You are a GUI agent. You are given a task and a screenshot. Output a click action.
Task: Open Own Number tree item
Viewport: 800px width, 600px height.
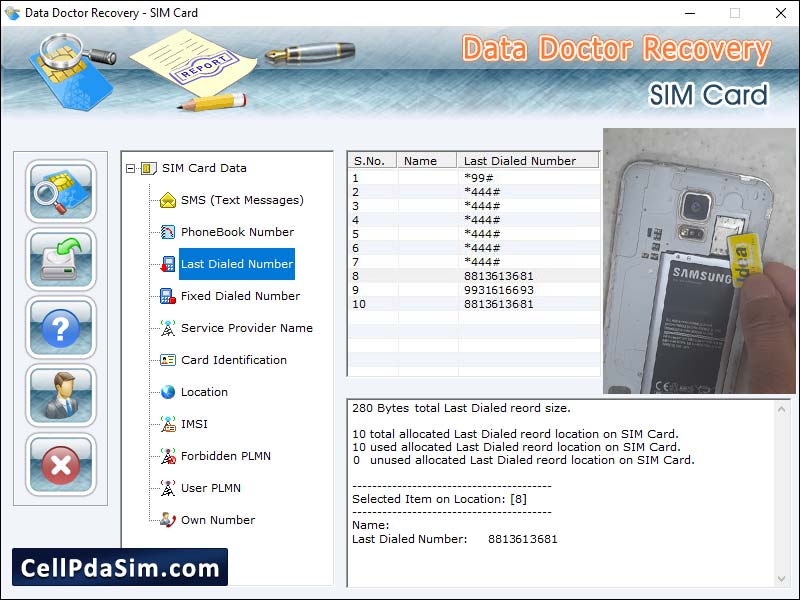pyautogui.click(x=218, y=520)
